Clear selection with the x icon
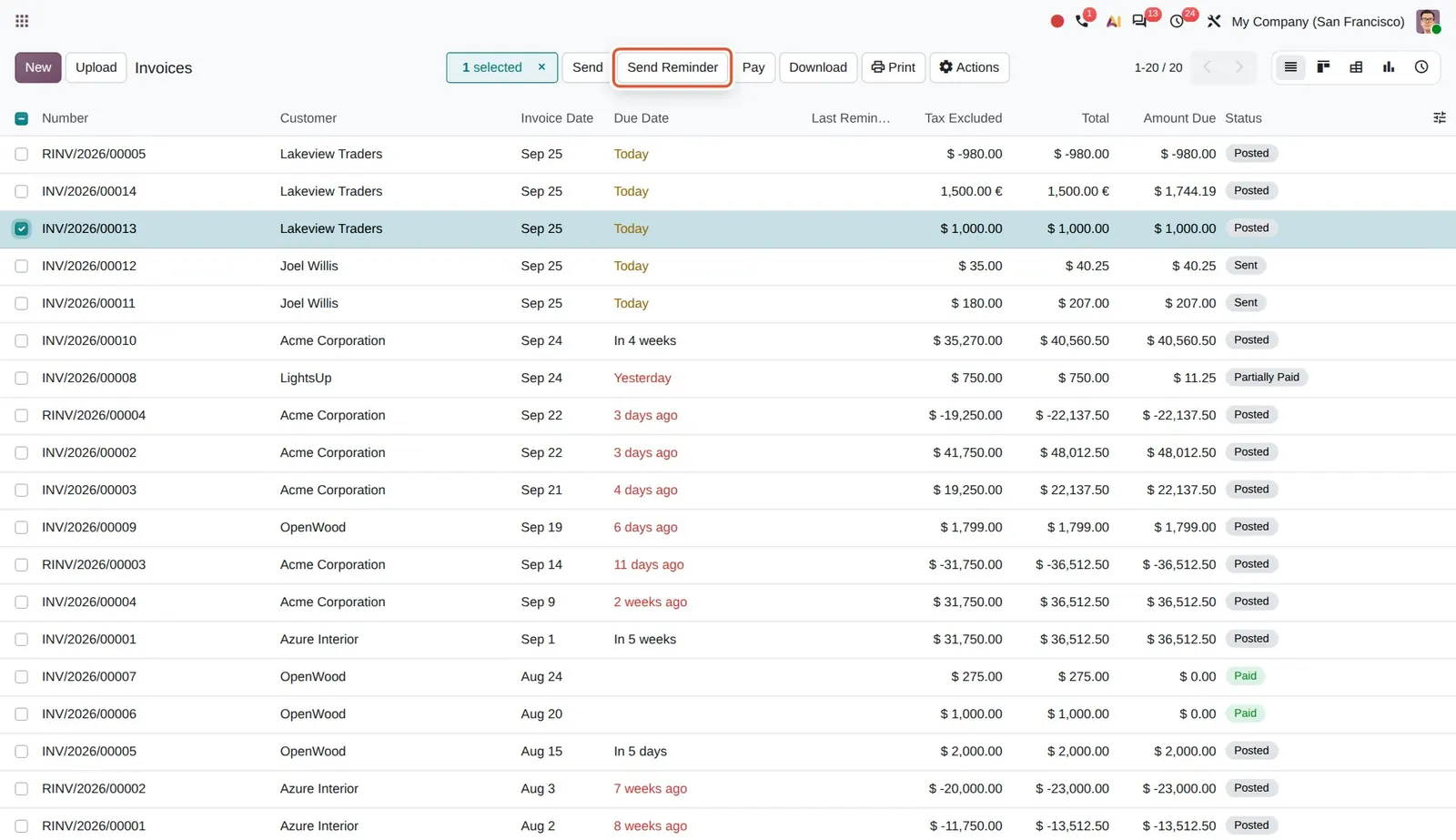The width and height of the screenshot is (1456, 840). click(541, 66)
